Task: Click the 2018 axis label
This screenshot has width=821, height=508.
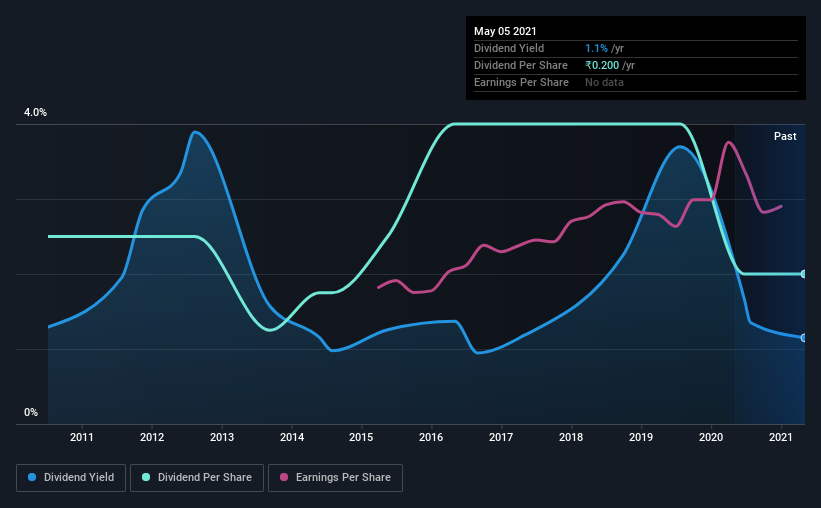Action: 571,437
